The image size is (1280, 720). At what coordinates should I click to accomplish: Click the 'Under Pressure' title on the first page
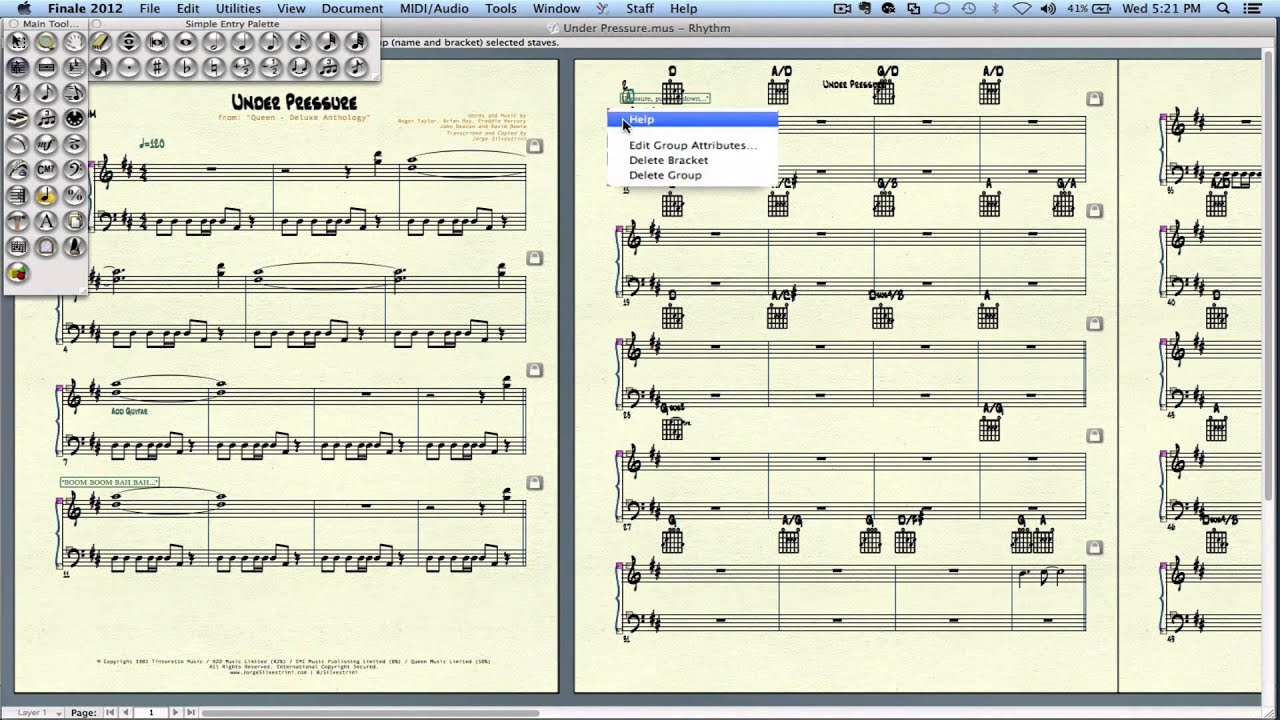tap(294, 102)
